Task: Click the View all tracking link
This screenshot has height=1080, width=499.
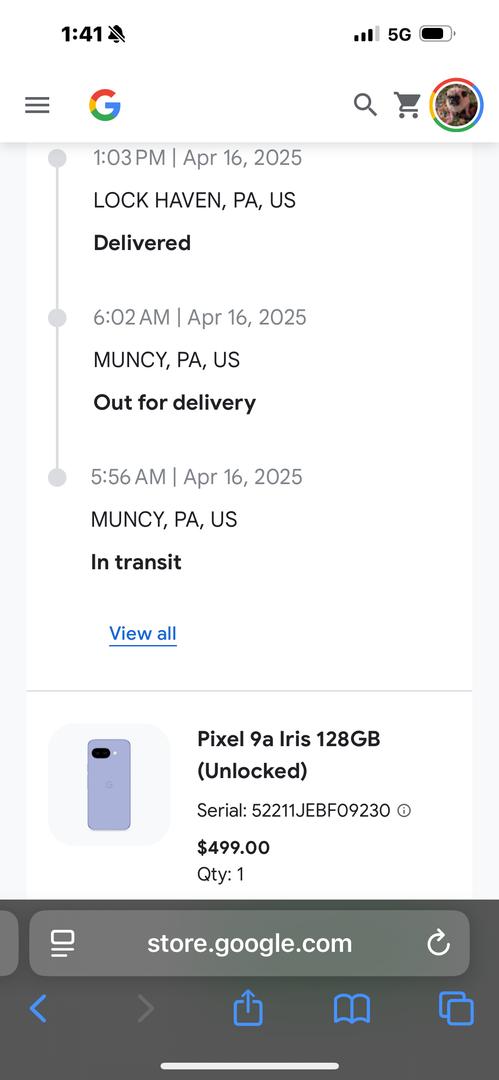Action: click(x=143, y=634)
